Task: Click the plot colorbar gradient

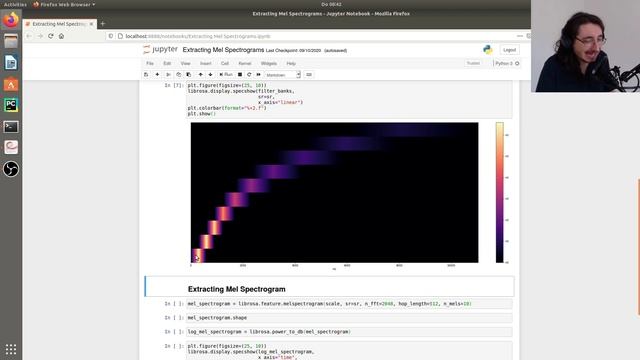Action: point(500,192)
